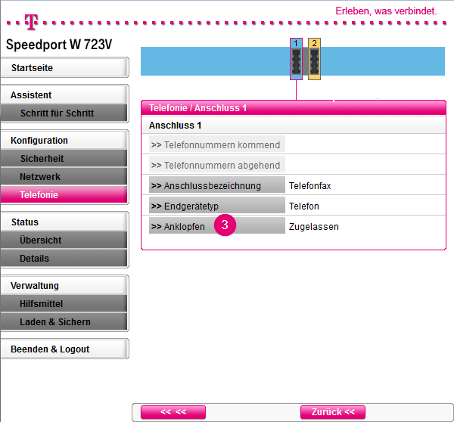Open Anklopfen setting

coord(217,227)
